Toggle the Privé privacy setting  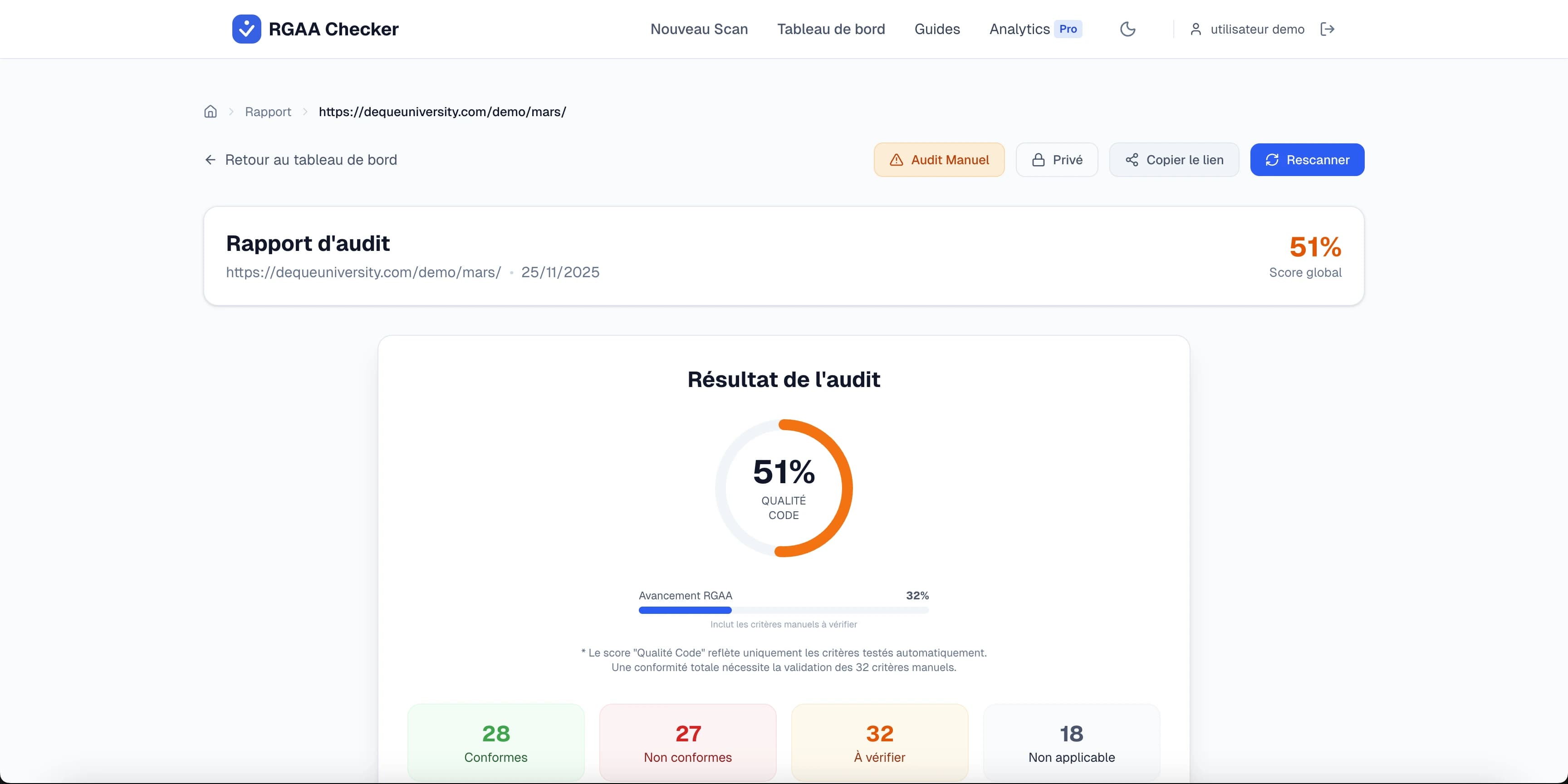pyautogui.click(x=1057, y=160)
